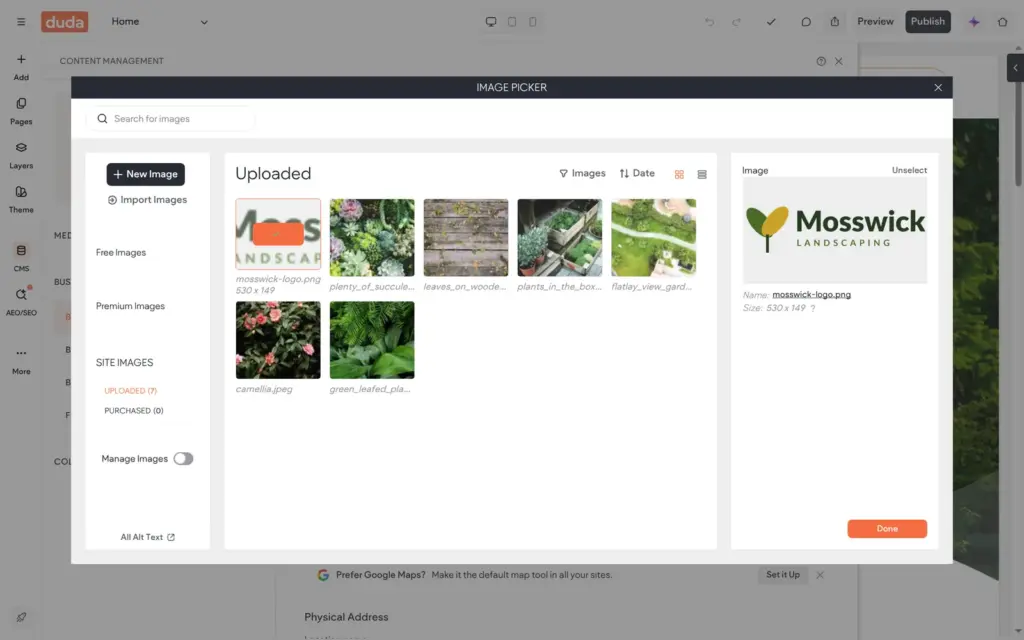Select Free Images category
Screen dimensions: 1024x640
click(121, 253)
